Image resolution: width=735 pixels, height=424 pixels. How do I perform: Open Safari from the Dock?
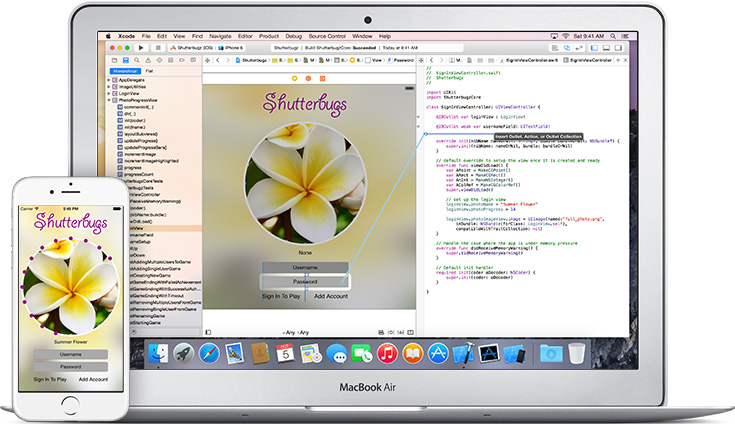click(x=209, y=352)
